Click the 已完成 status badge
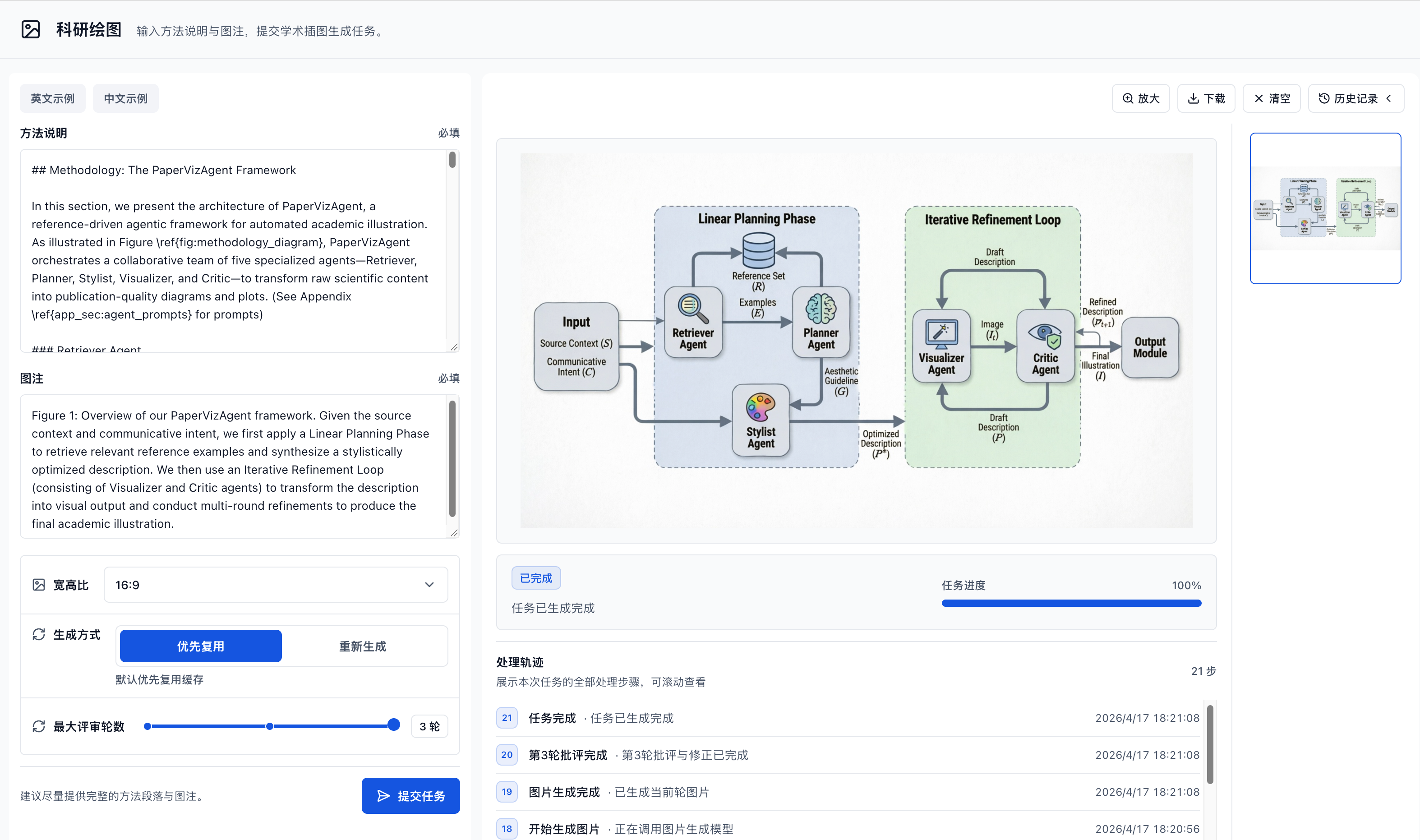The height and width of the screenshot is (840, 1420). pos(536,578)
